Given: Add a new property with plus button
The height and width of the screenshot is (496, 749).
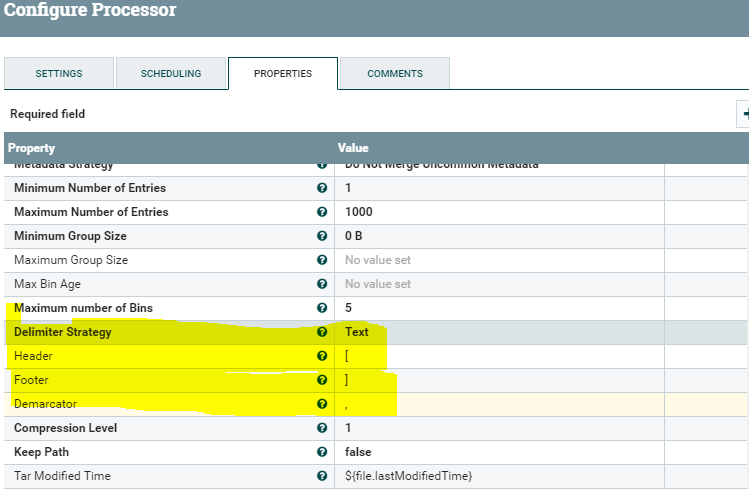Looking at the screenshot, I should (743, 114).
